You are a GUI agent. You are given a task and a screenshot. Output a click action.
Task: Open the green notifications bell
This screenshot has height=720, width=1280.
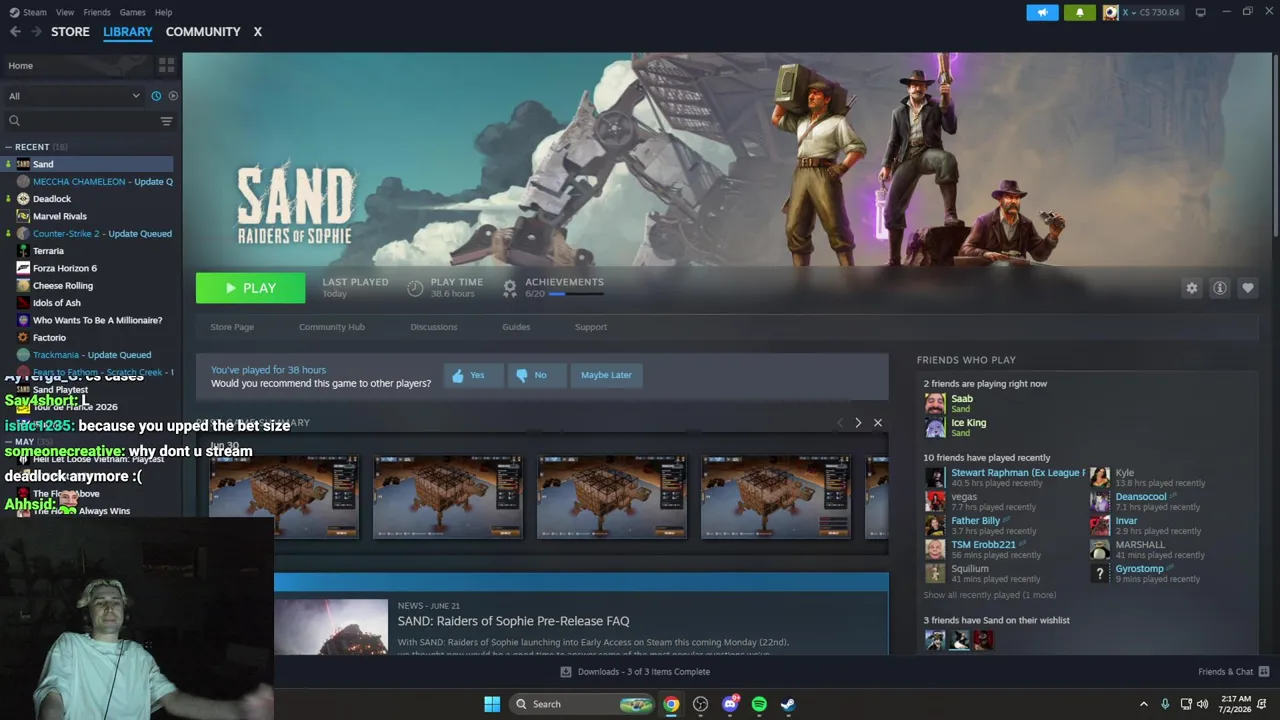click(1080, 13)
